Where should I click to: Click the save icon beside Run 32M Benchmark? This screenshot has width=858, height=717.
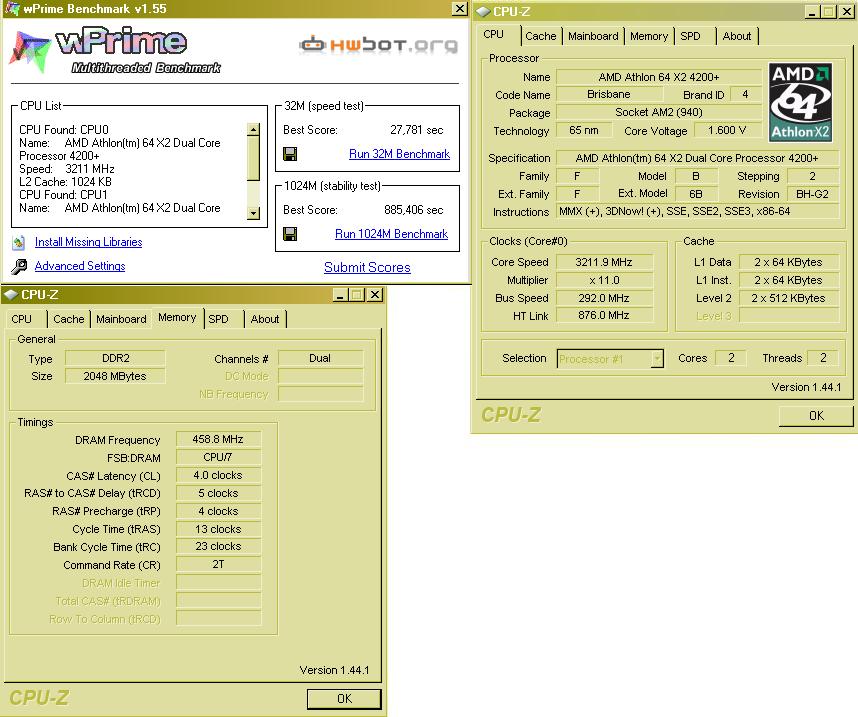[x=290, y=154]
